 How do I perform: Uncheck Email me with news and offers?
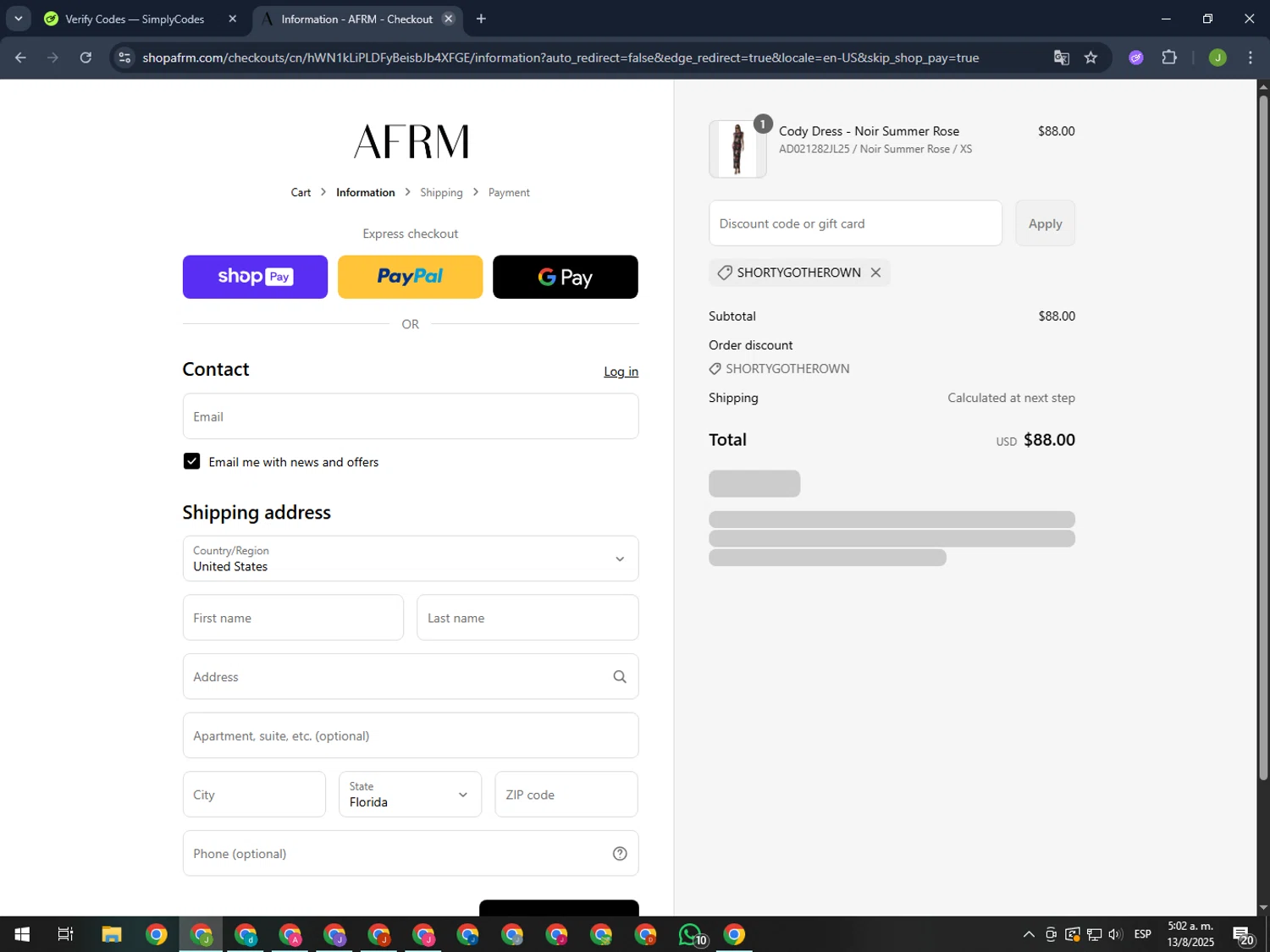(x=192, y=461)
